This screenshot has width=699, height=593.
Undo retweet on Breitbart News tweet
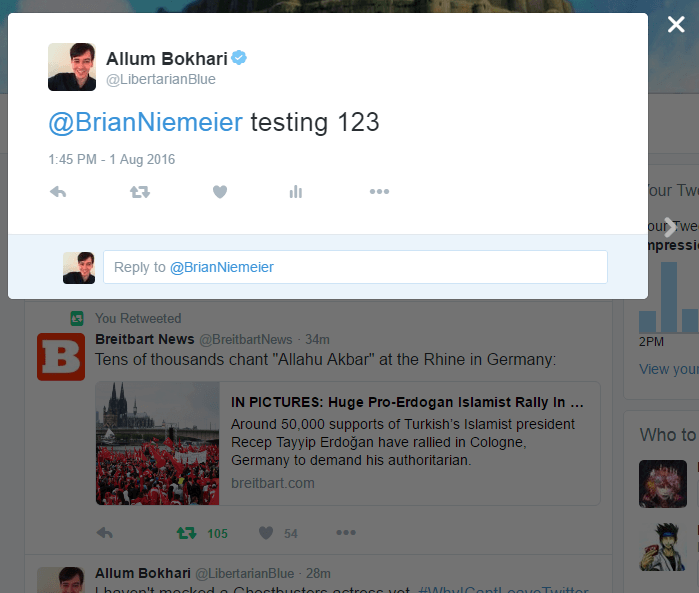186,533
